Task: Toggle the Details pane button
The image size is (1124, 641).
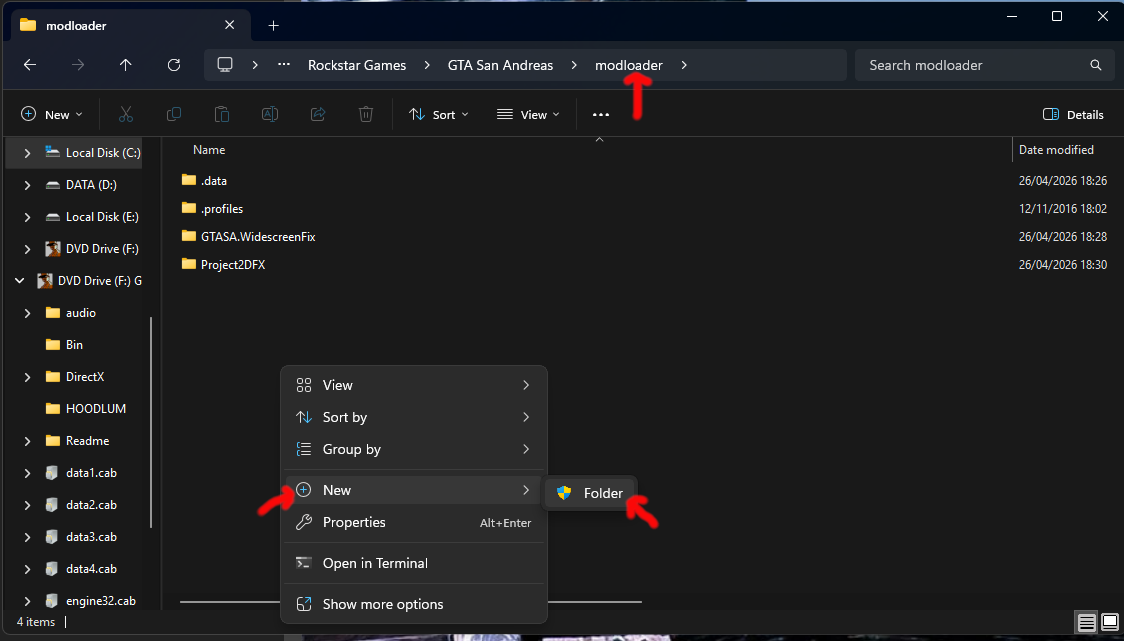Action: pyautogui.click(x=1073, y=115)
